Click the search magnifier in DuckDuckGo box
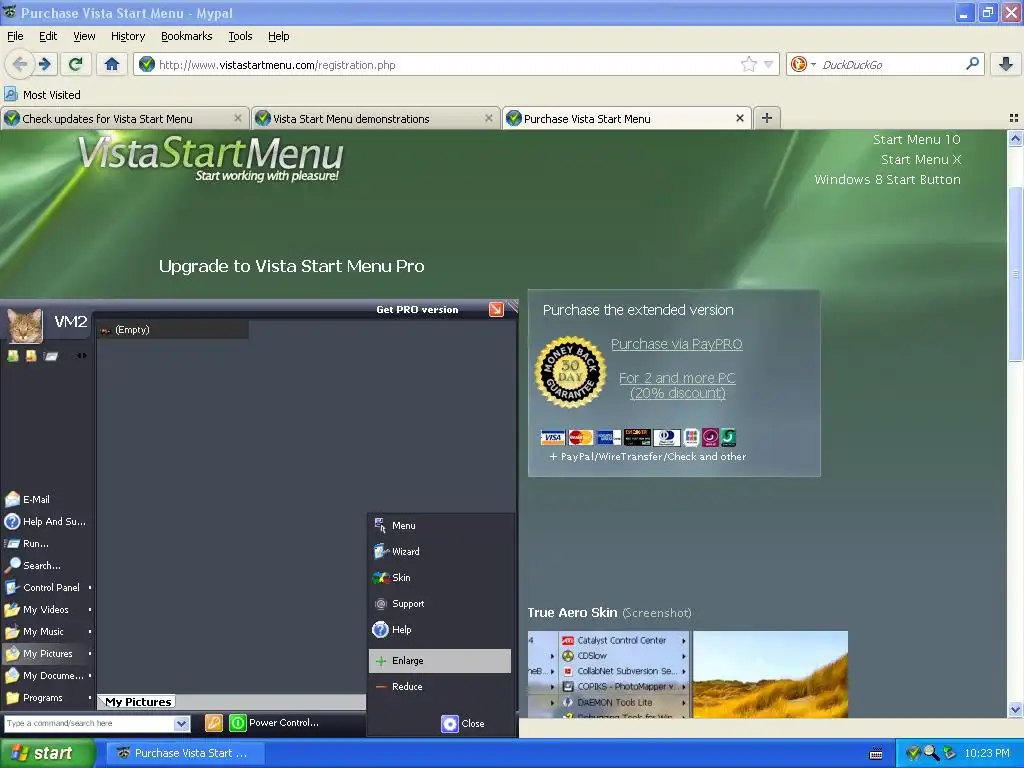 point(972,64)
